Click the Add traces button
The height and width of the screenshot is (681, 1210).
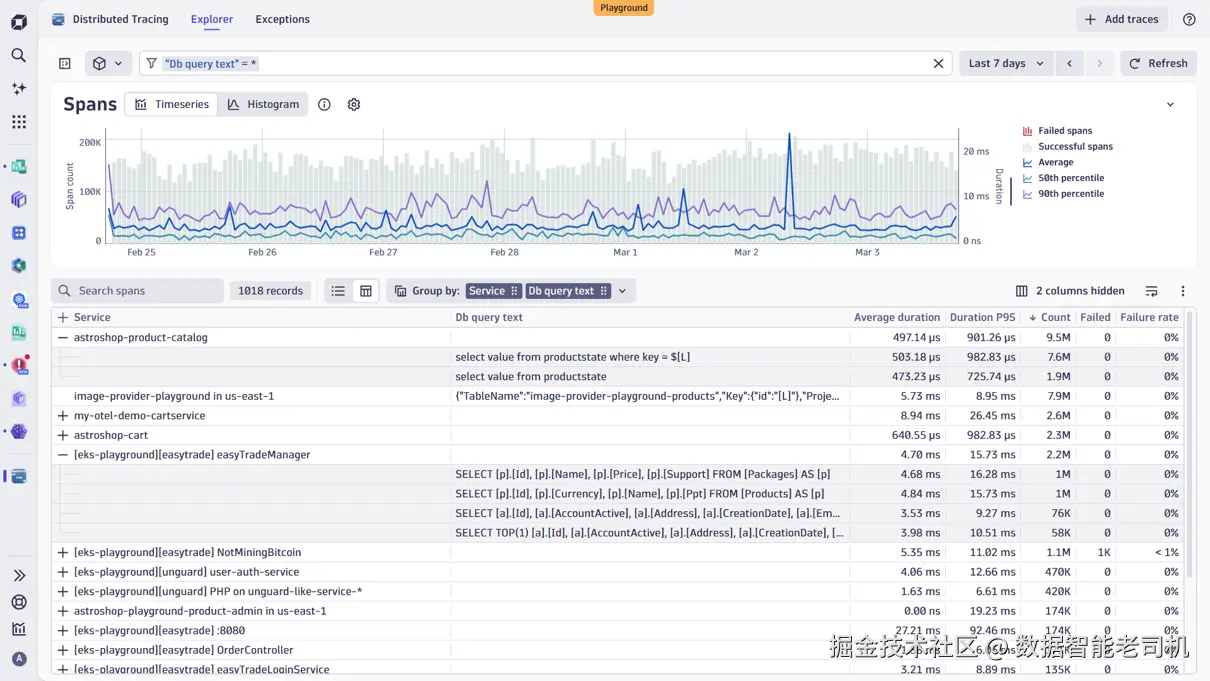pyautogui.click(x=1122, y=19)
